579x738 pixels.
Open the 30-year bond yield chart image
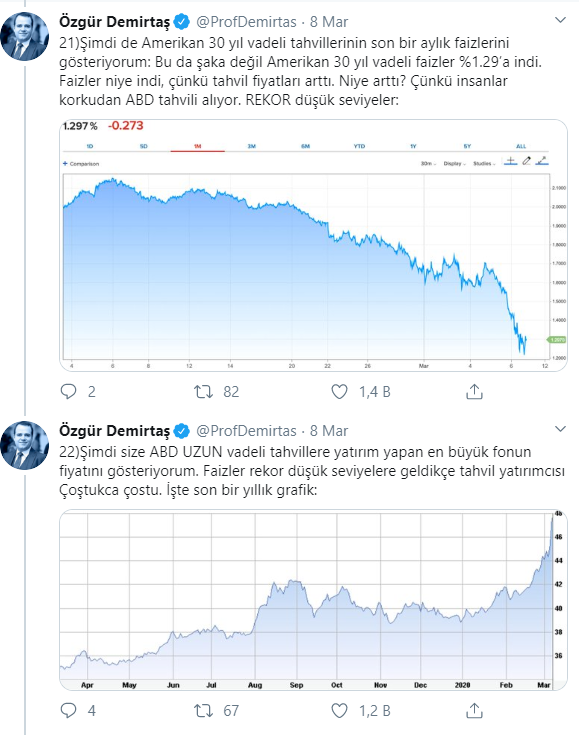click(314, 245)
